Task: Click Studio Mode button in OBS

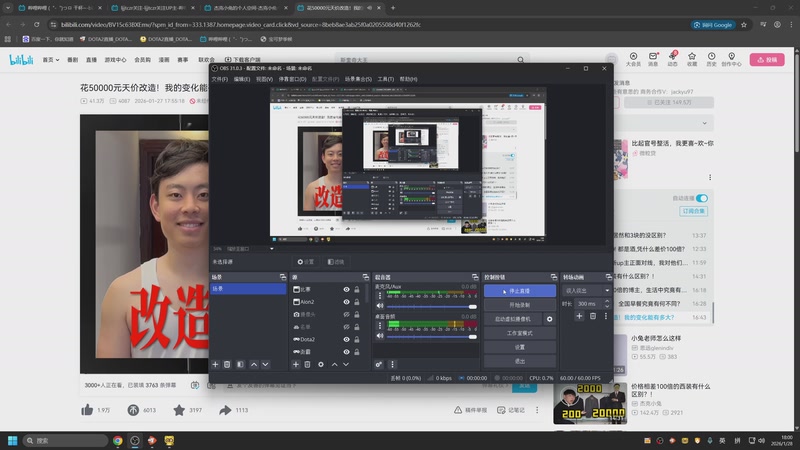Action: pyautogui.click(x=520, y=333)
